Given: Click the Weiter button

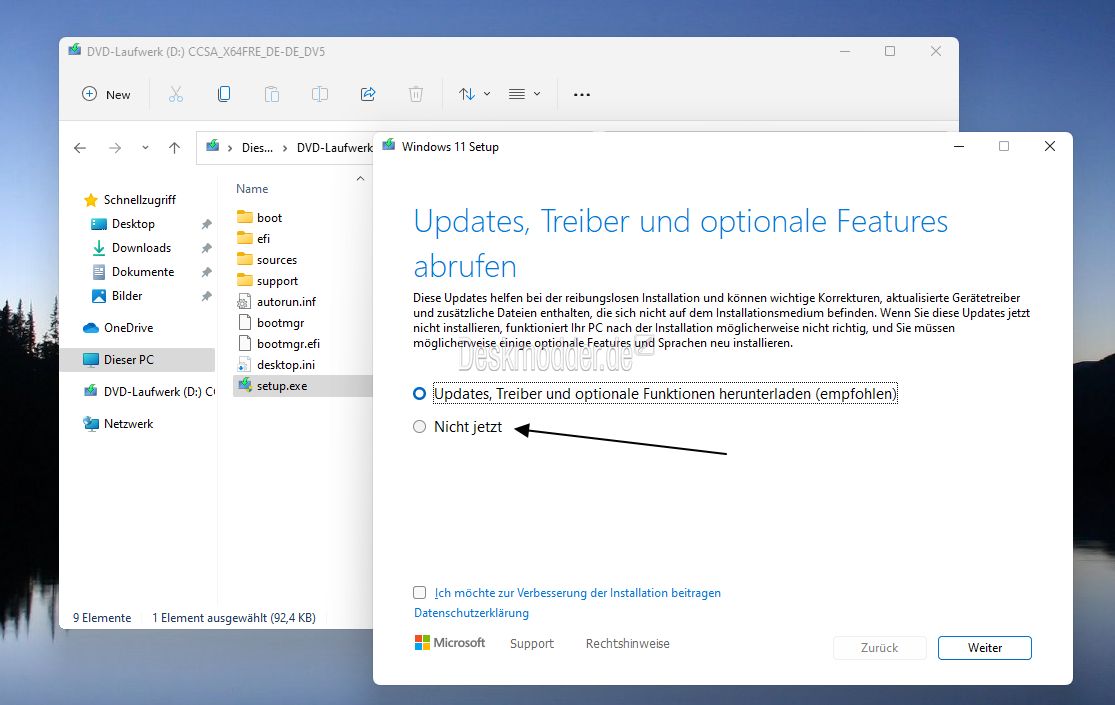Looking at the screenshot, I should click(985, 648).
